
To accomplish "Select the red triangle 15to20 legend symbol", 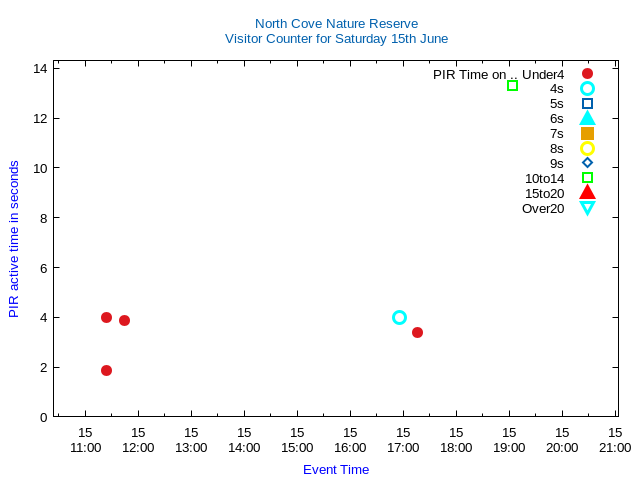I will pyautogui.click(x=587, y=193).
